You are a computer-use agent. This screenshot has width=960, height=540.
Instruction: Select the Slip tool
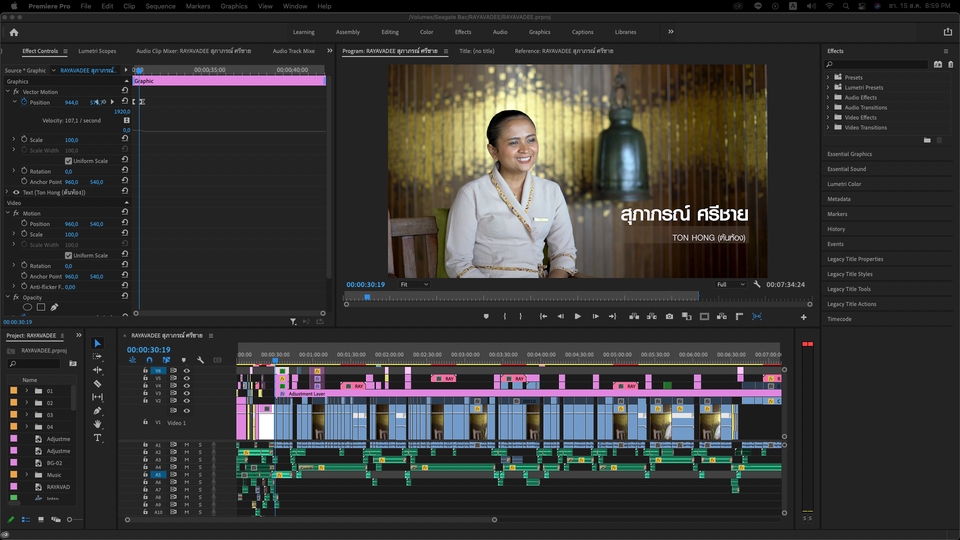97,397
